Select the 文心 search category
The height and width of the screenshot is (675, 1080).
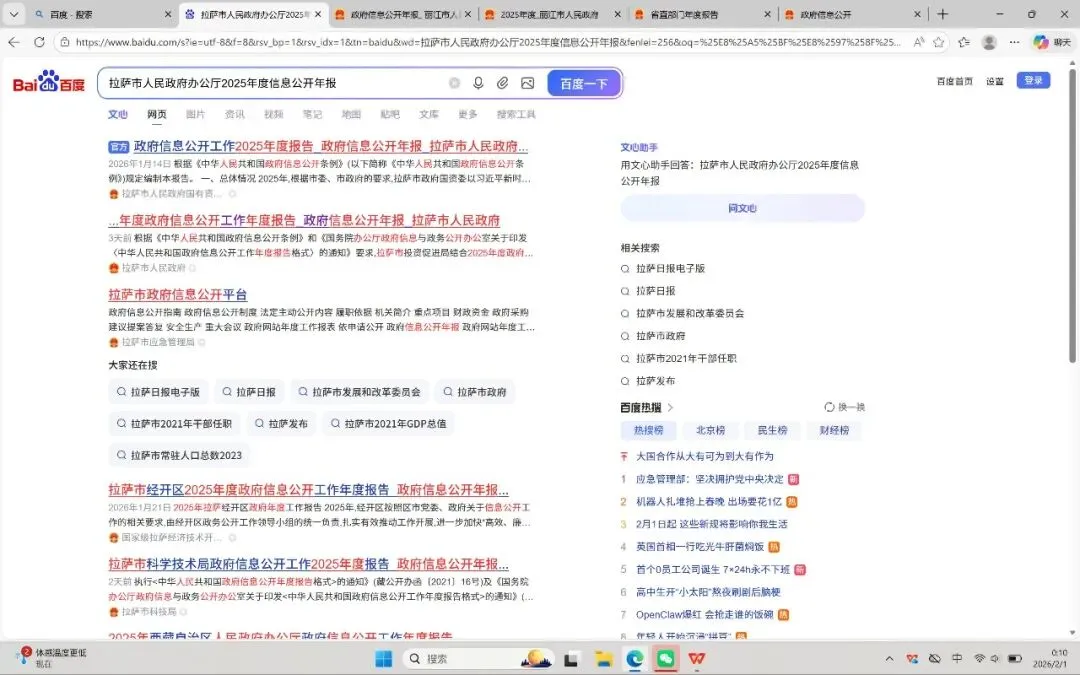click(118, 114)
